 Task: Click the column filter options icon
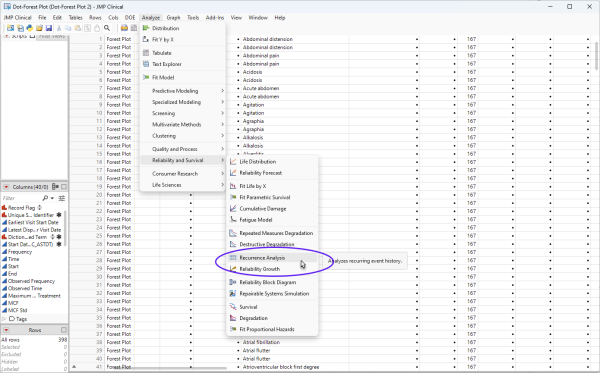(62, 198)
